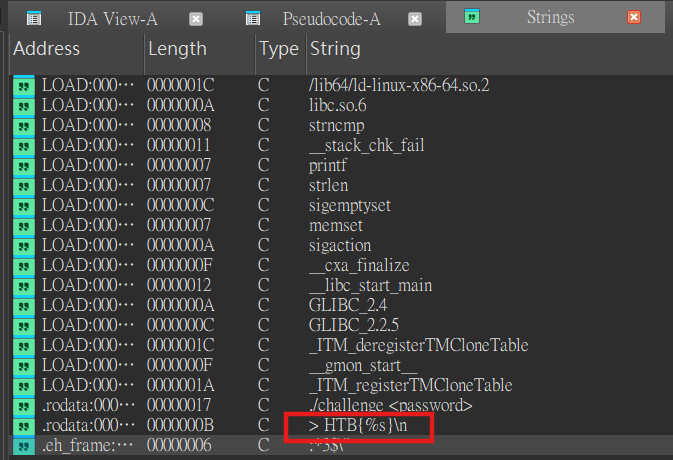Image resolution: width=673 pixels, height=460 pixels.
Task: Click the string icon for sigemptyset row
Action: tap(24, 206)
